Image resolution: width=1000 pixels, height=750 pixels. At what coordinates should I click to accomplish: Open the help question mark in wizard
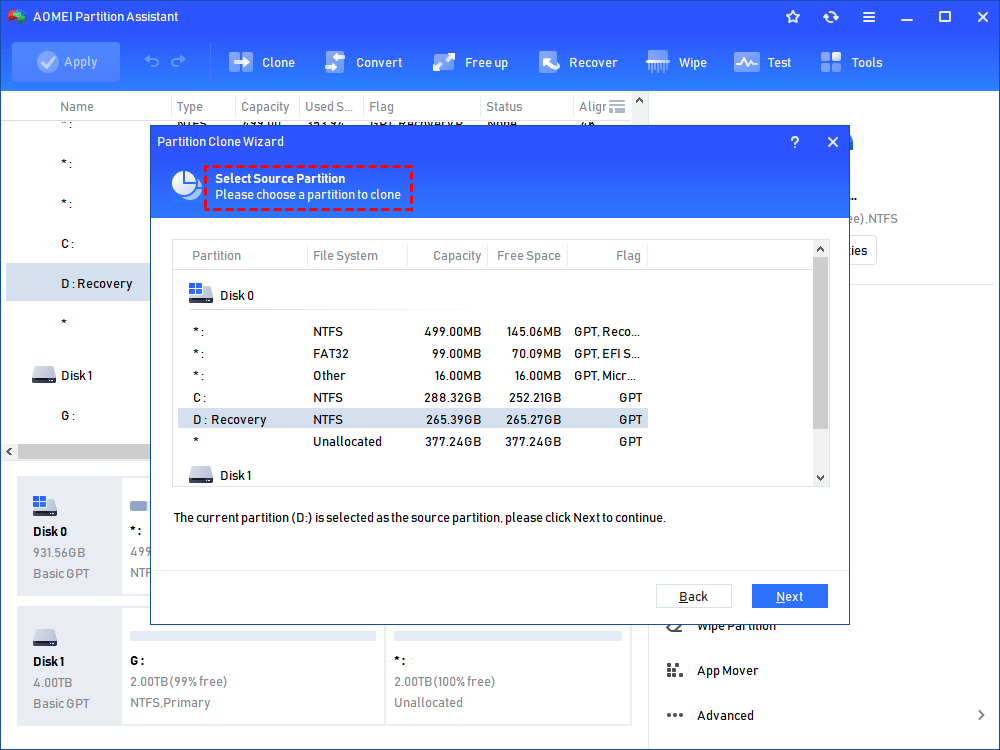click(x=795, y=142)
